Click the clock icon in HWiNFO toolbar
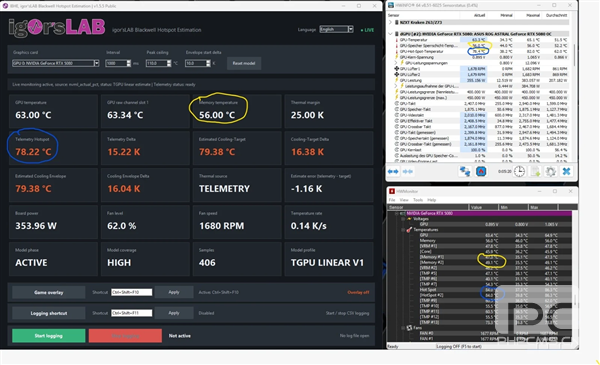The image size is (600, 365). 519,171
